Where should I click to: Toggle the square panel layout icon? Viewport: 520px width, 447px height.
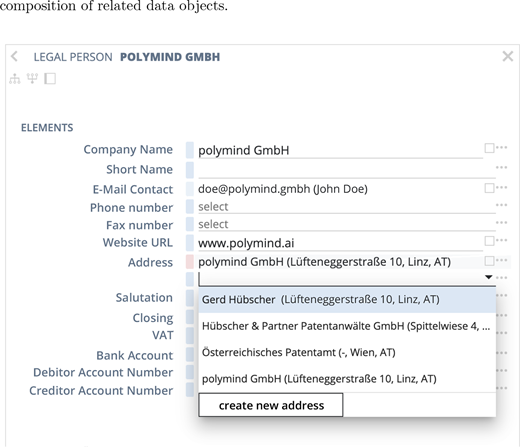click(x=50, y=79)
